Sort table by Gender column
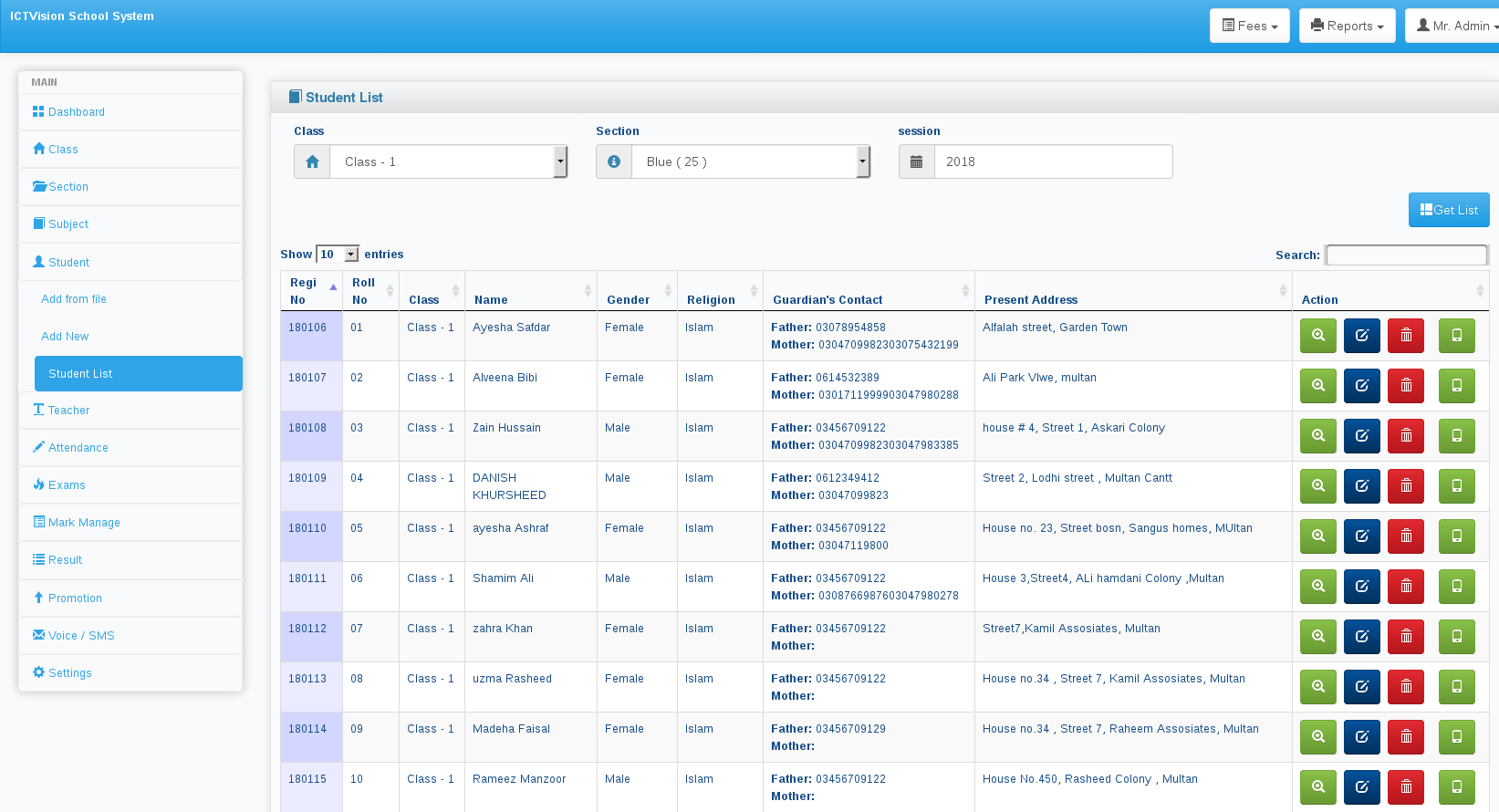The width and height of the screenshot is (1499, 812). coord(637,291)
